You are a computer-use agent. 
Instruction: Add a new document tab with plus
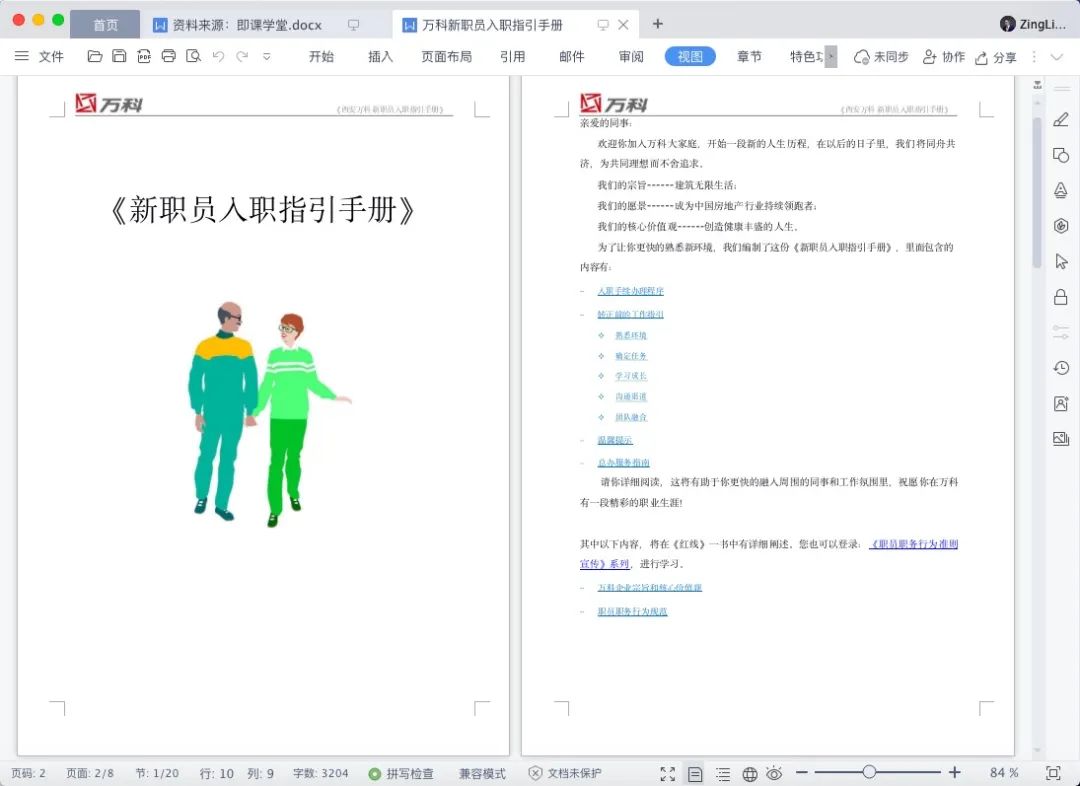tap(658, 24)
